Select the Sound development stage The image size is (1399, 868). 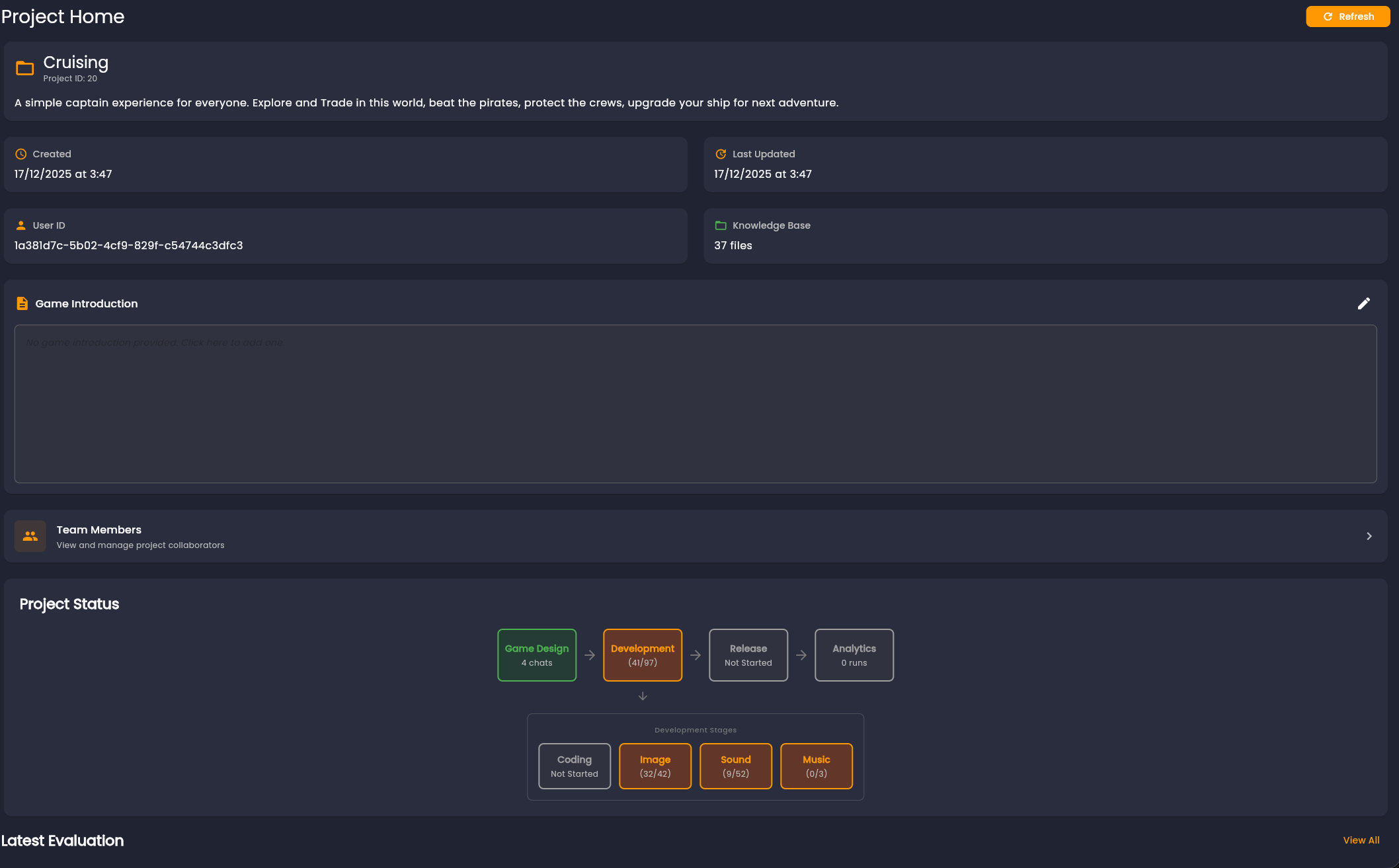pos(735,766)
